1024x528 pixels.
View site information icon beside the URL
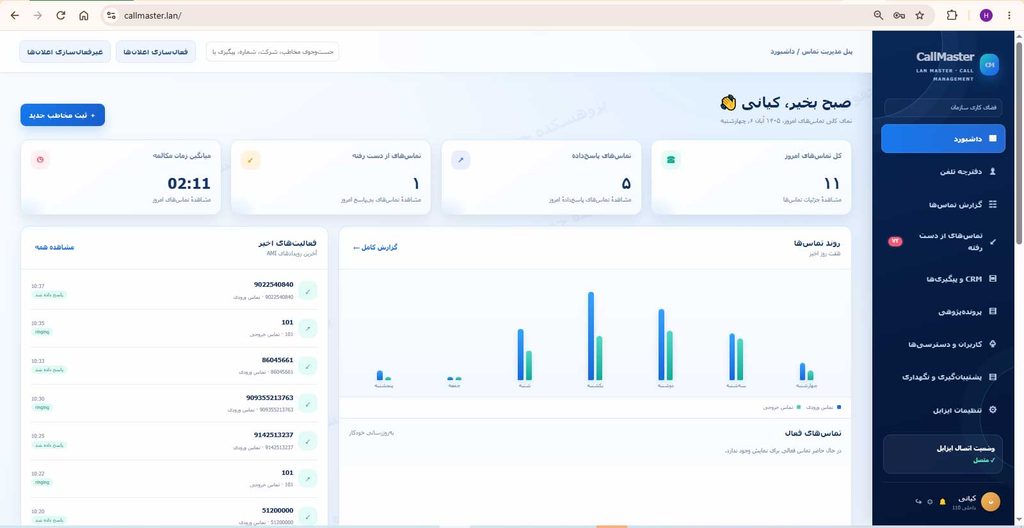tap(111, 15)
